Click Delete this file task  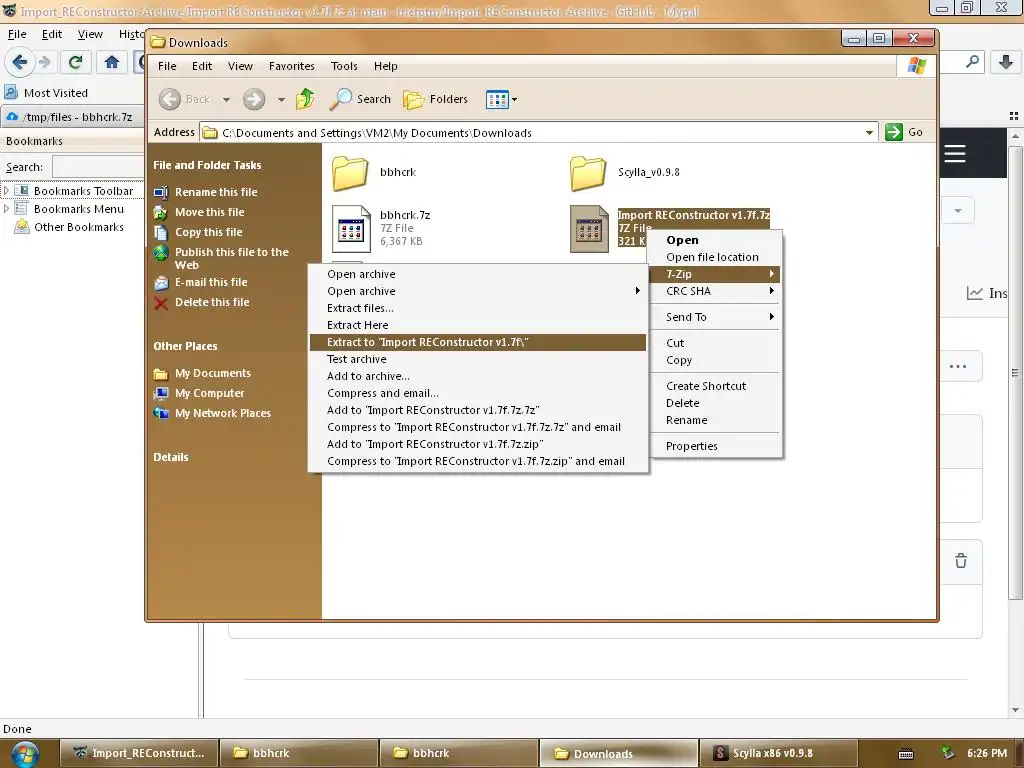pos(212,302)
